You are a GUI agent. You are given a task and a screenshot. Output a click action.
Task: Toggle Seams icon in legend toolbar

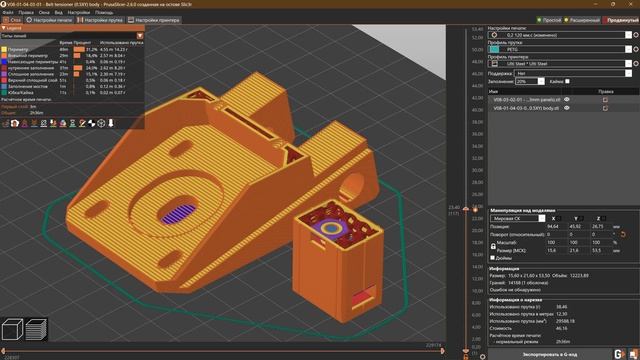pyautogui.click(x=44, y=123)
